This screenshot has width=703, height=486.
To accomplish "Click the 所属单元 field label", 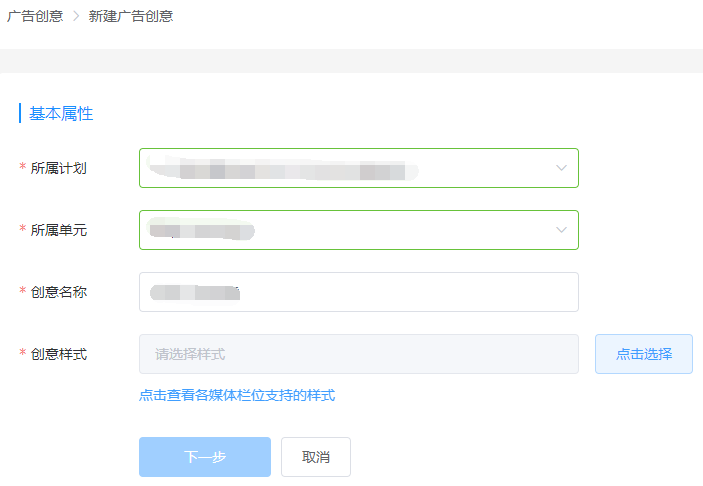I will coord(58,230).
